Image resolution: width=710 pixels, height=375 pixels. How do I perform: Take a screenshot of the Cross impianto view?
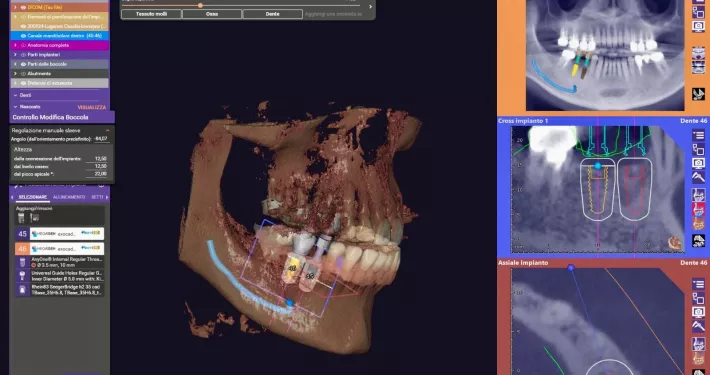point(698,163)
